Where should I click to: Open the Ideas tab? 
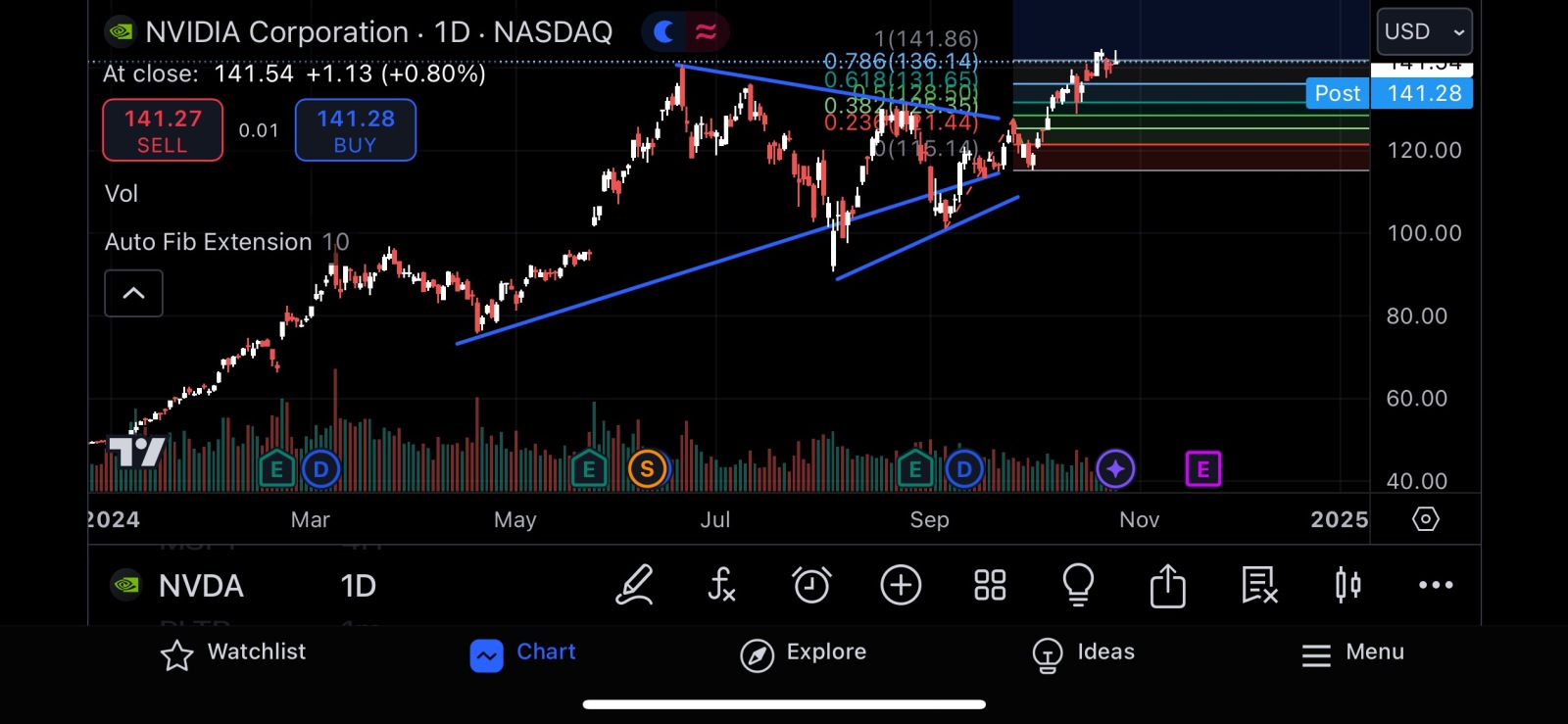(x=1083, y=653)
